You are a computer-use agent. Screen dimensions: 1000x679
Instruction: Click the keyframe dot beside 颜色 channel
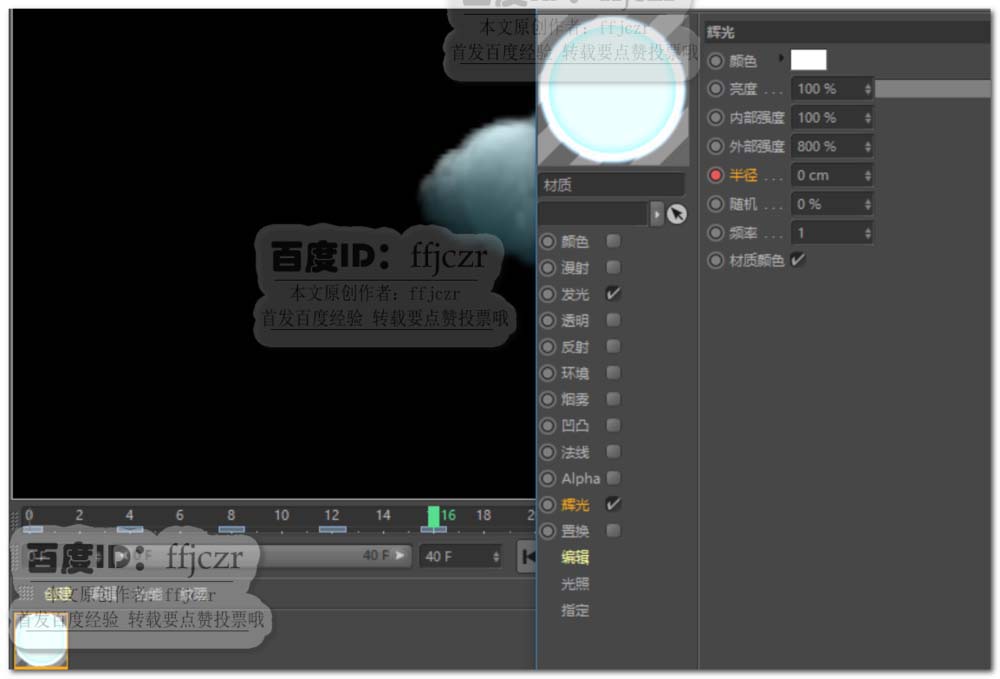point(548,242)
